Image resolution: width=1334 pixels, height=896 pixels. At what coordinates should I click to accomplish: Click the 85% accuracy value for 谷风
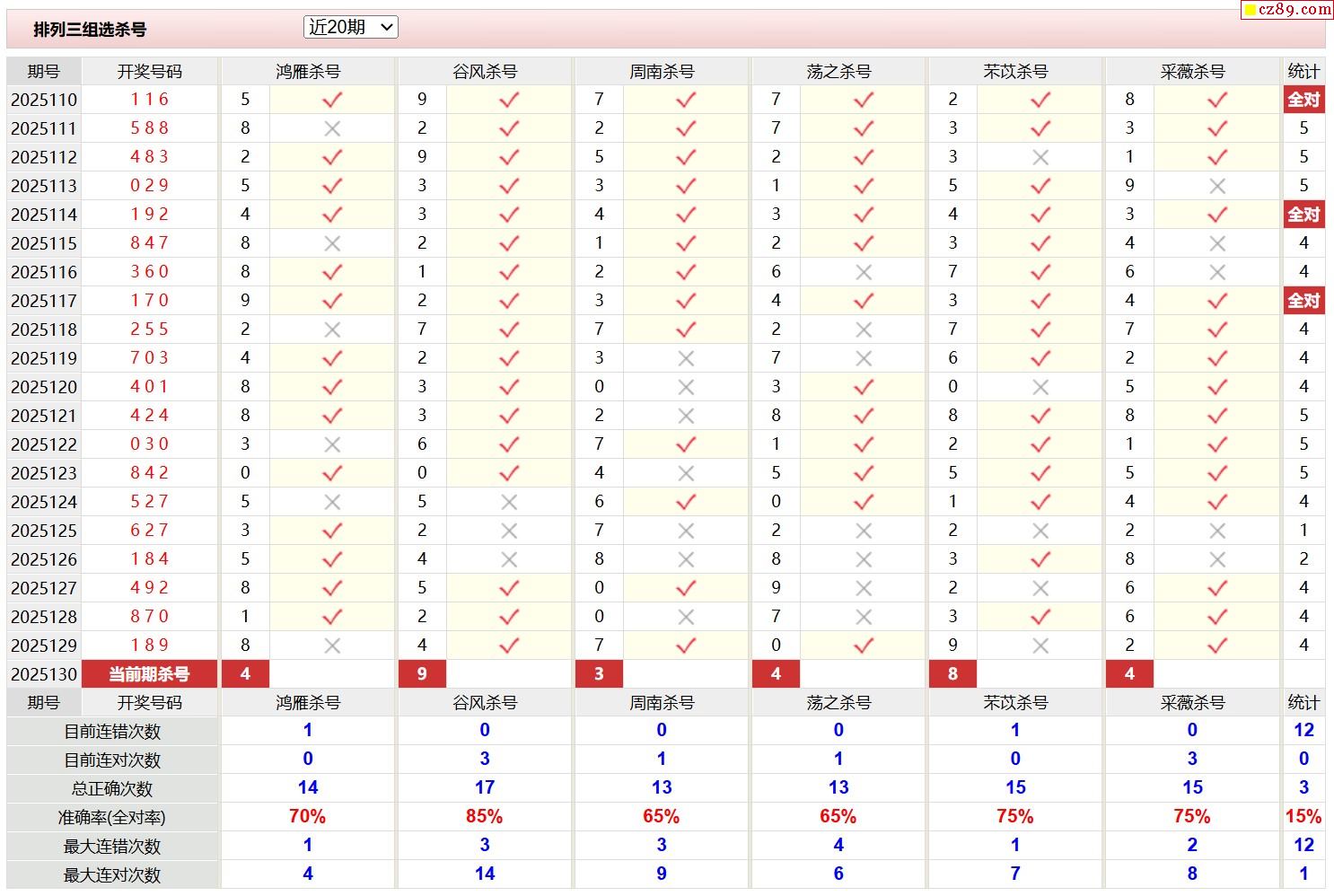(x=485, y=817)
